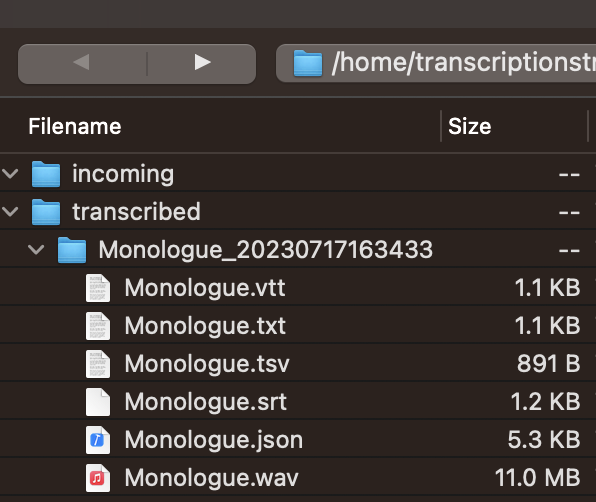Click the Monologue_20230717163433 folder icon
The image size is (596, 502).
coord(72,250)
